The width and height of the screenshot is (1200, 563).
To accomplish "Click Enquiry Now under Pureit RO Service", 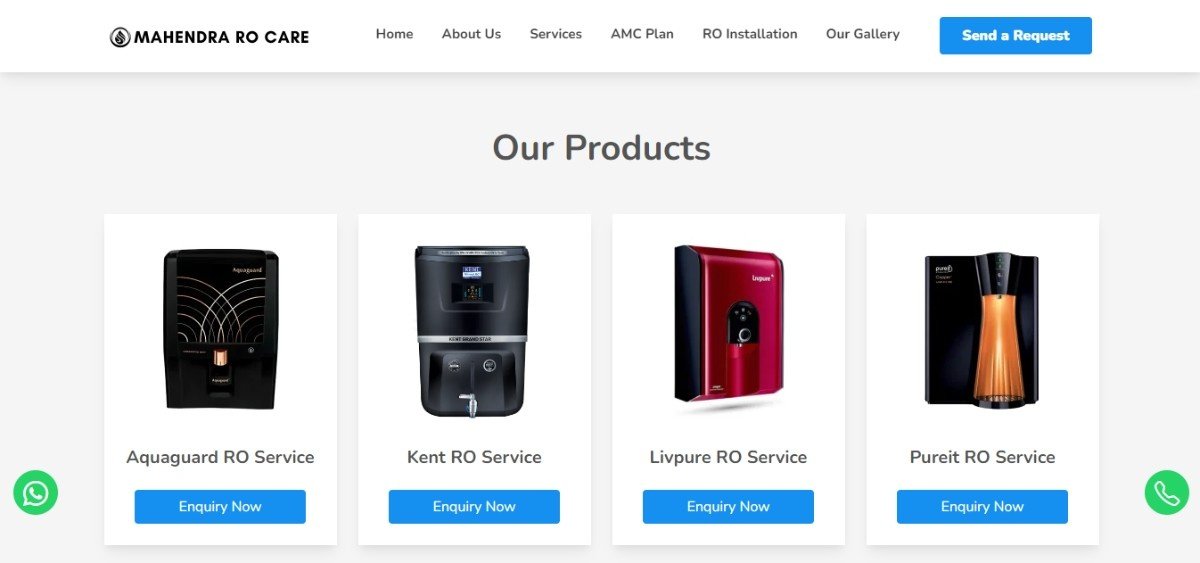I will [x=982, y=507].
